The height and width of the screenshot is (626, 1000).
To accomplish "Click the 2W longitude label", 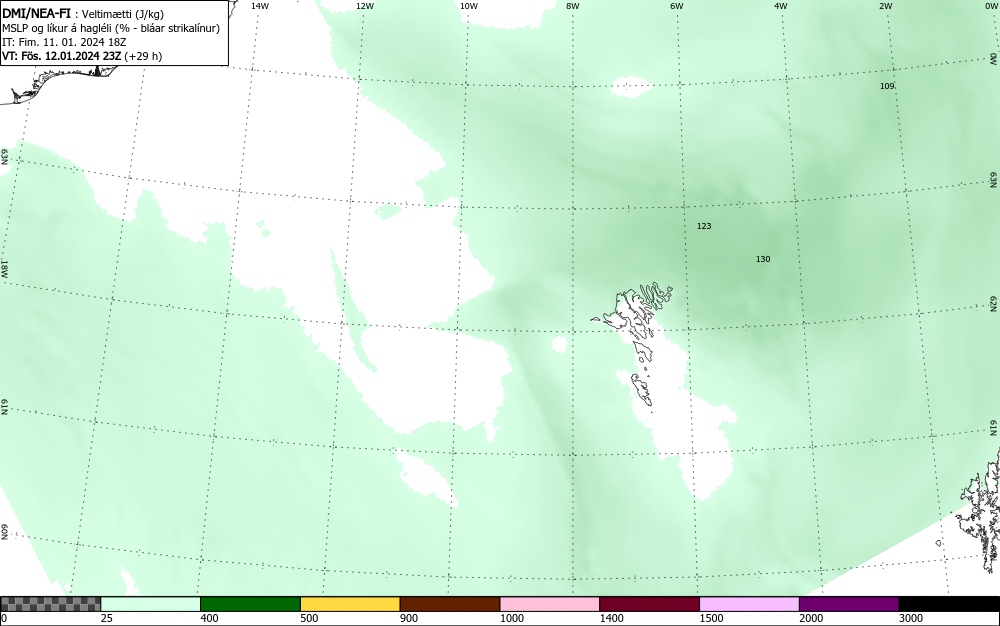I will pos(885,6).
